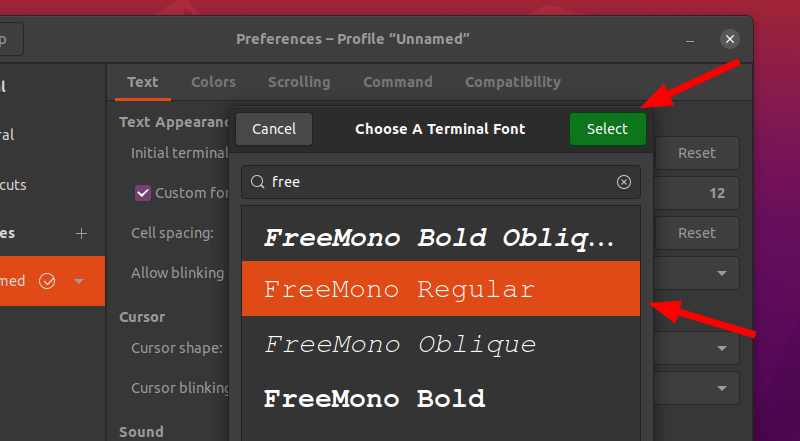
Task: Reset the initial terminal size
Action: pyautogui.click(x=697, y=153)
